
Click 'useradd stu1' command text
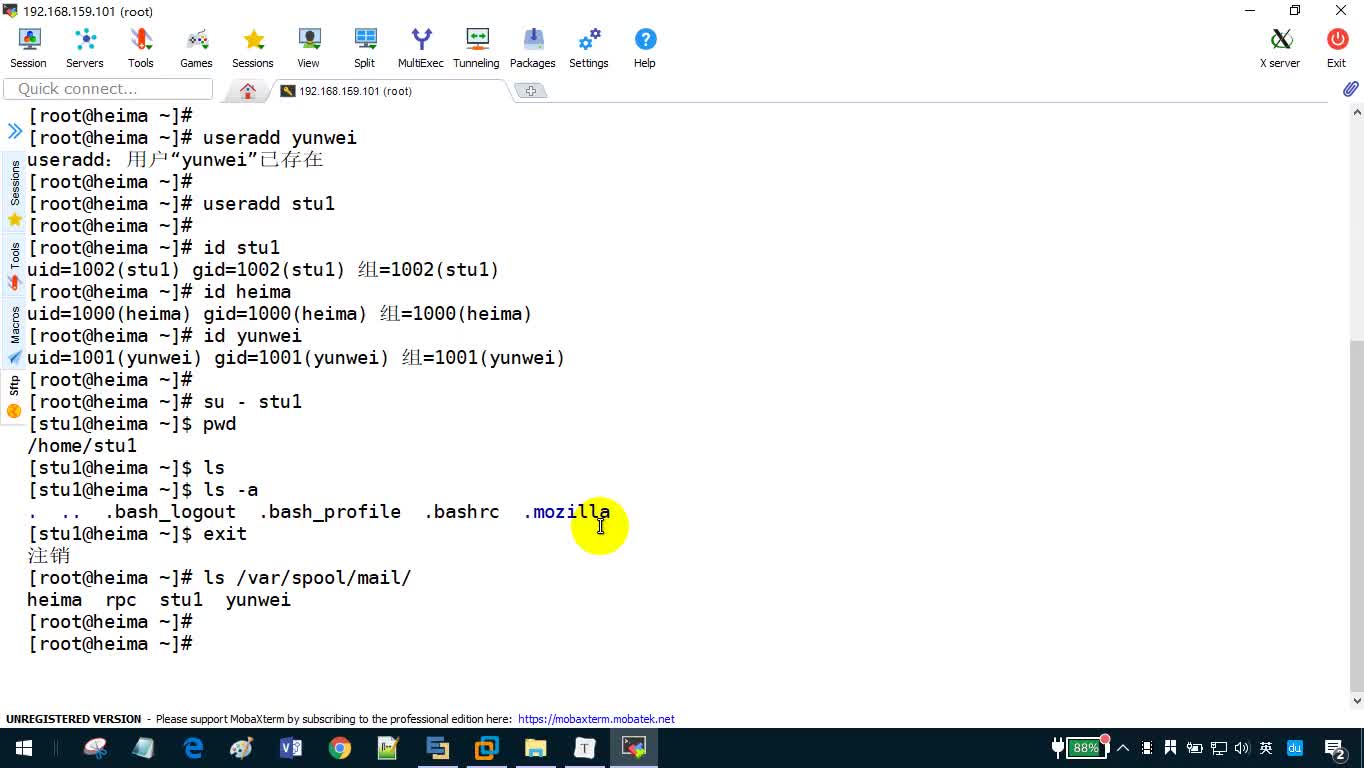pos(269,204)
